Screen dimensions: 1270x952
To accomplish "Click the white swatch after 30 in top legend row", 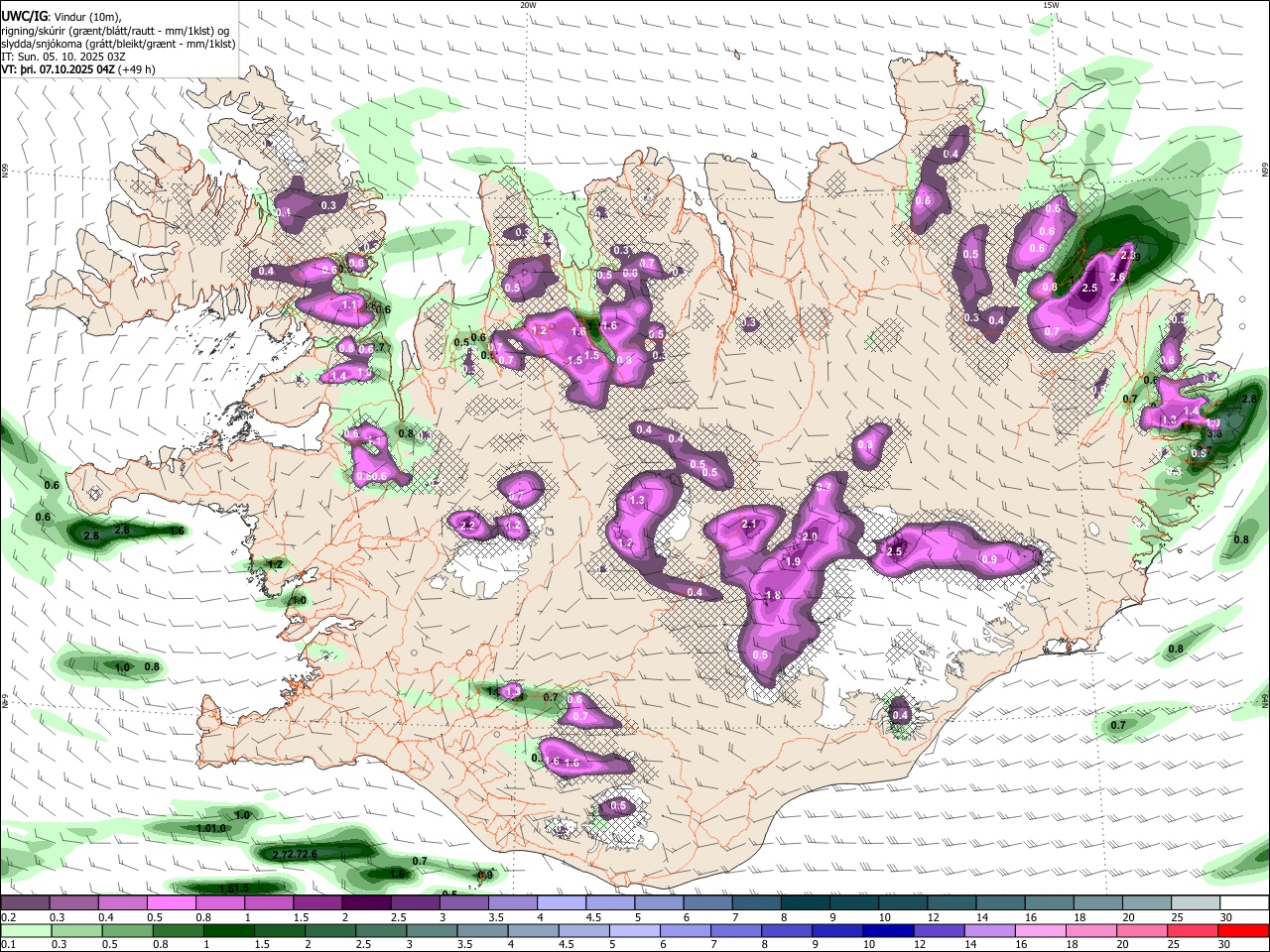I will (1245, 903).
